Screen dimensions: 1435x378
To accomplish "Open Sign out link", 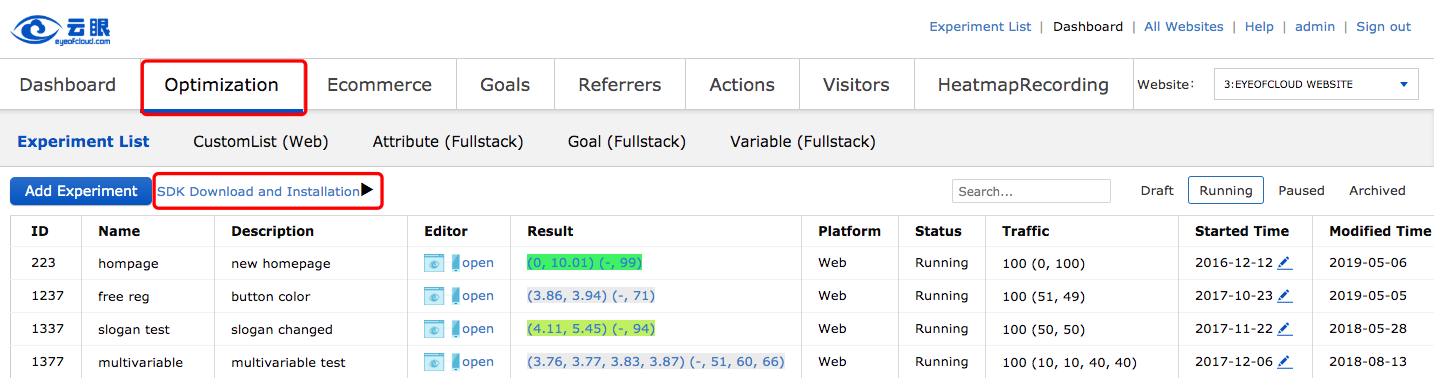I will click(x=1383, y=27).
